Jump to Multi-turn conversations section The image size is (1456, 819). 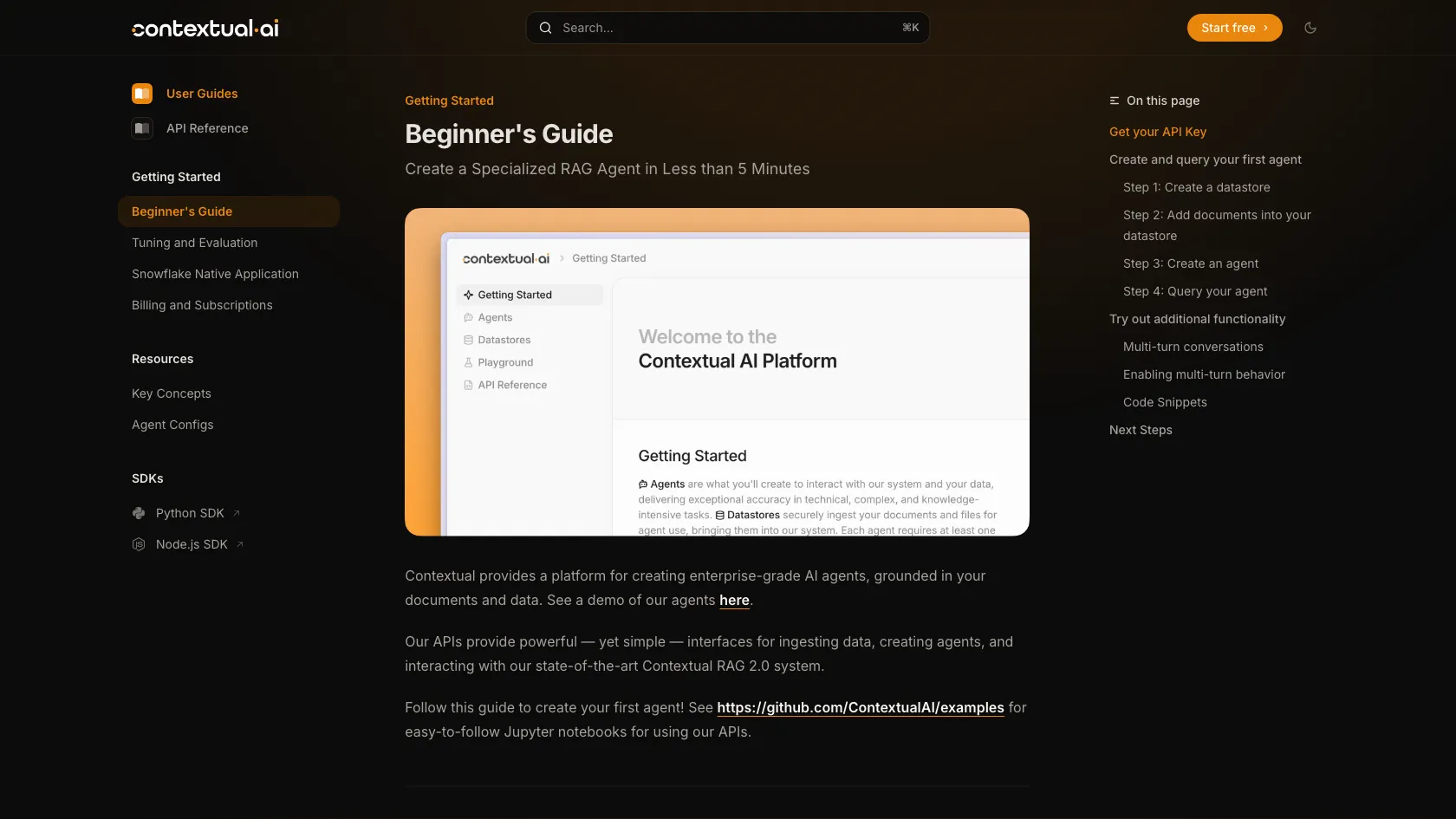(x=1193, y=347)
